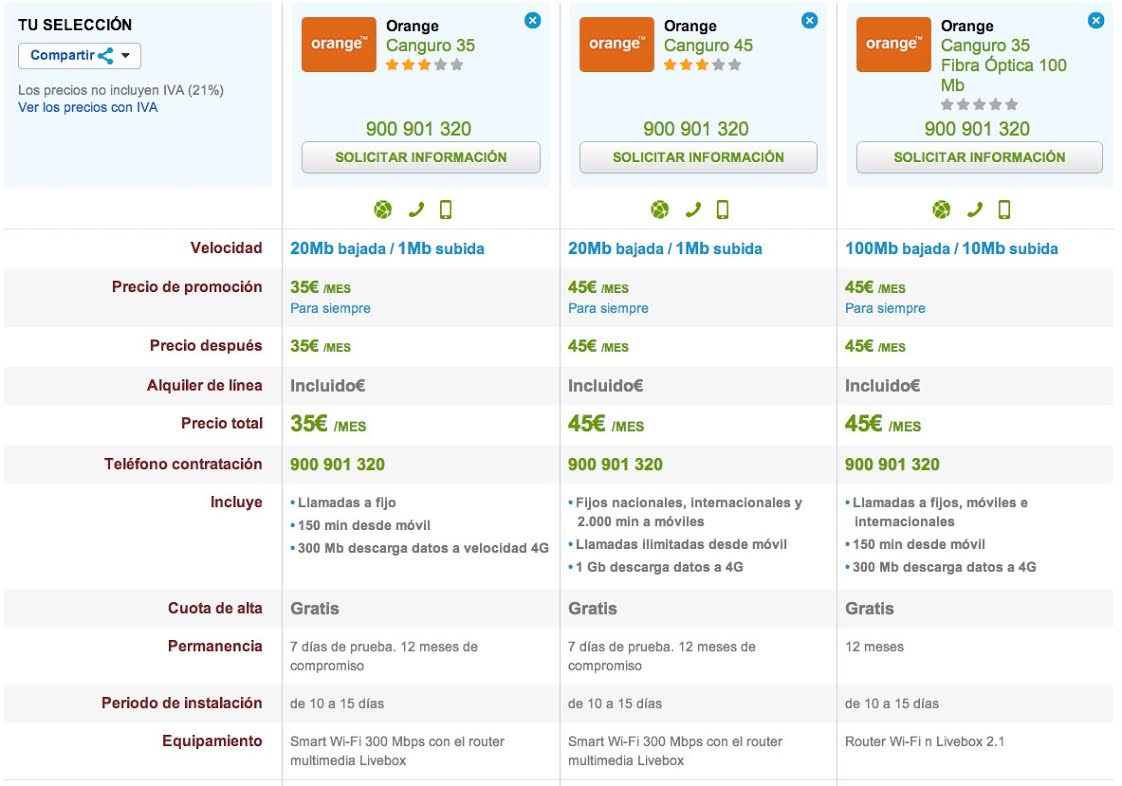
Task: Click Solicitar Información for Canguro 35
Action: coord(421,157)
